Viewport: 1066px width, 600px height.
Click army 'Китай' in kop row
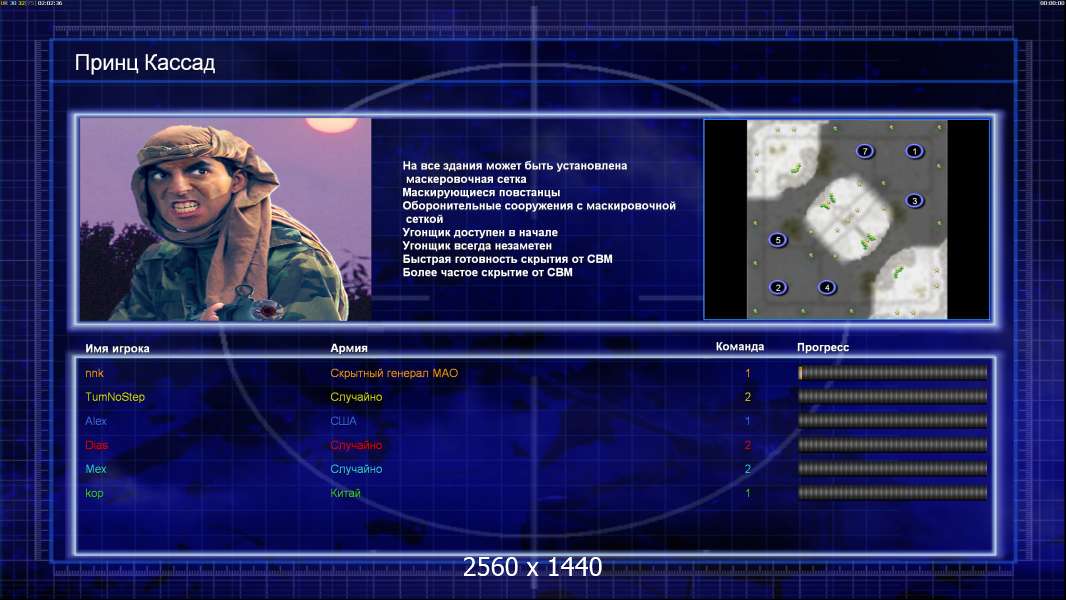click(345, 493)
